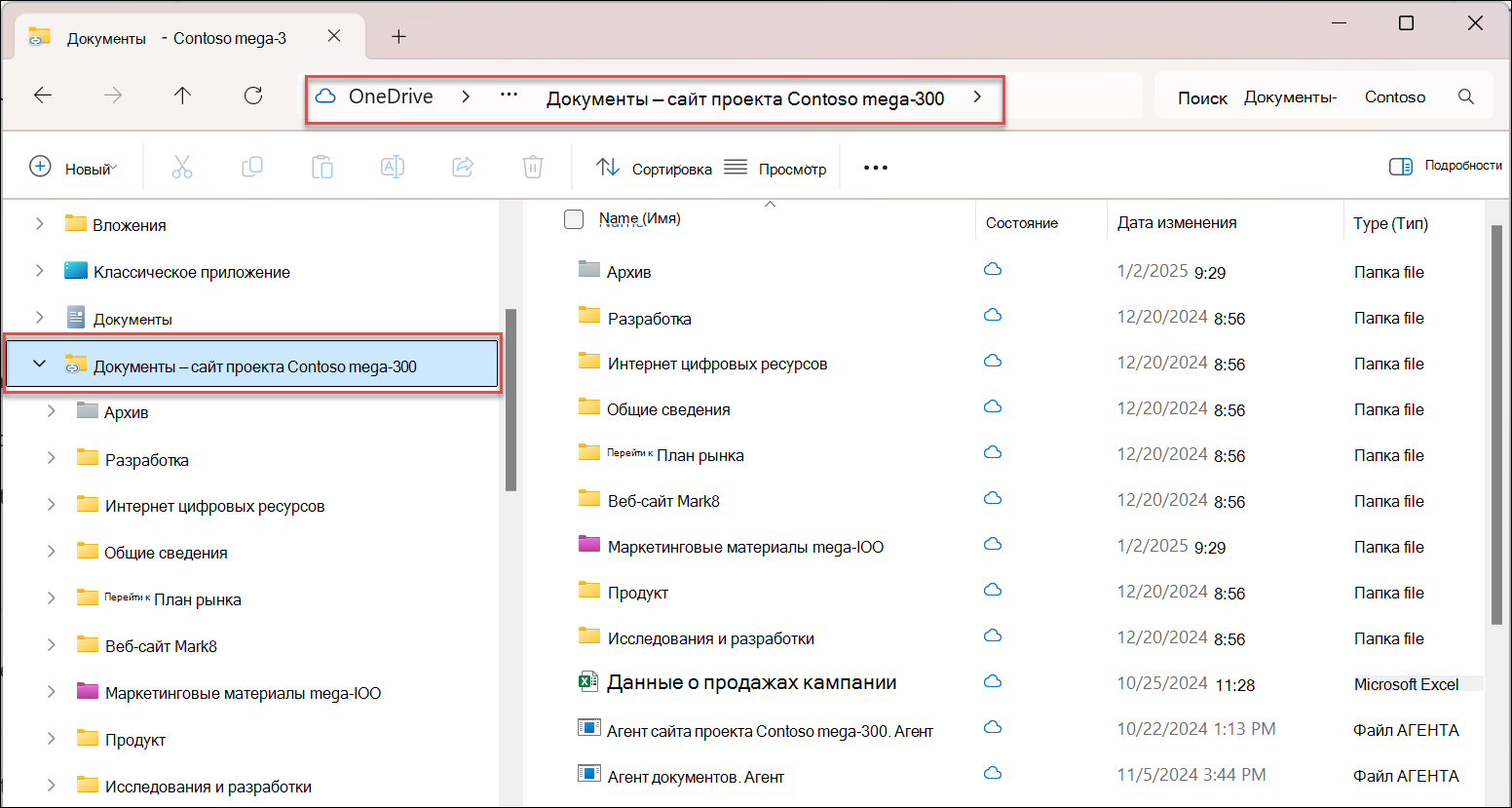Click the Подробности button
Image resolution: width=1512 pixels, height=808 pixels.
coord(1446,166)
